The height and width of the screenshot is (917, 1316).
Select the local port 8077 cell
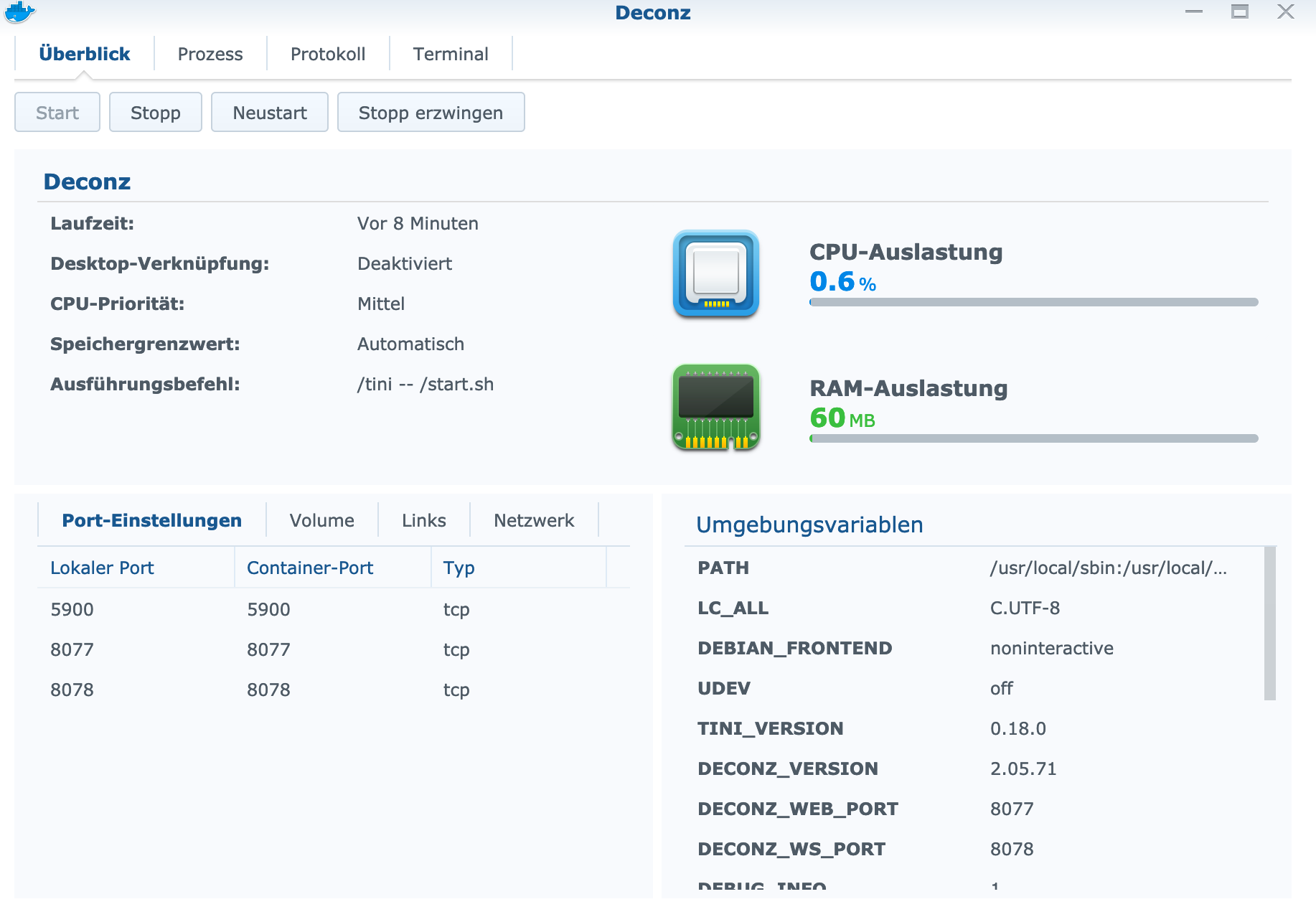[x=72, y=649]
